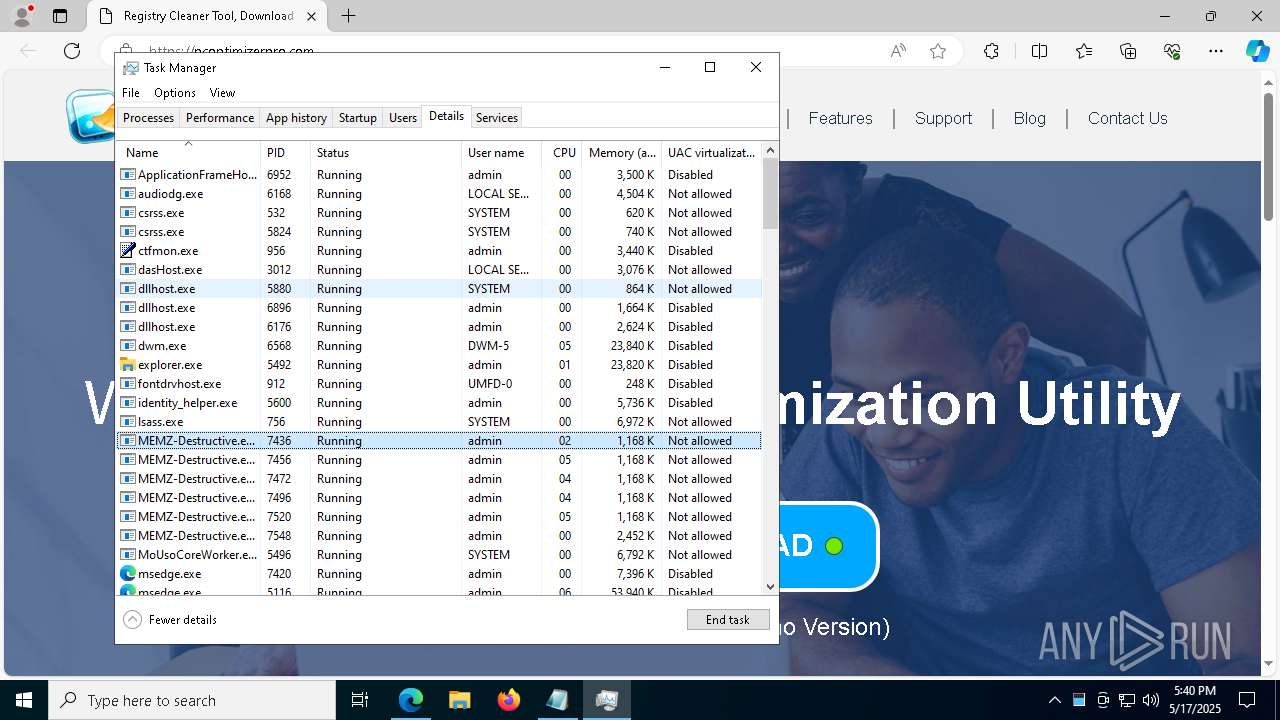The width and height of the screenshot is (1280, 720).
Task: Open Blog link on webpage
Action: tap(1029, 118)
